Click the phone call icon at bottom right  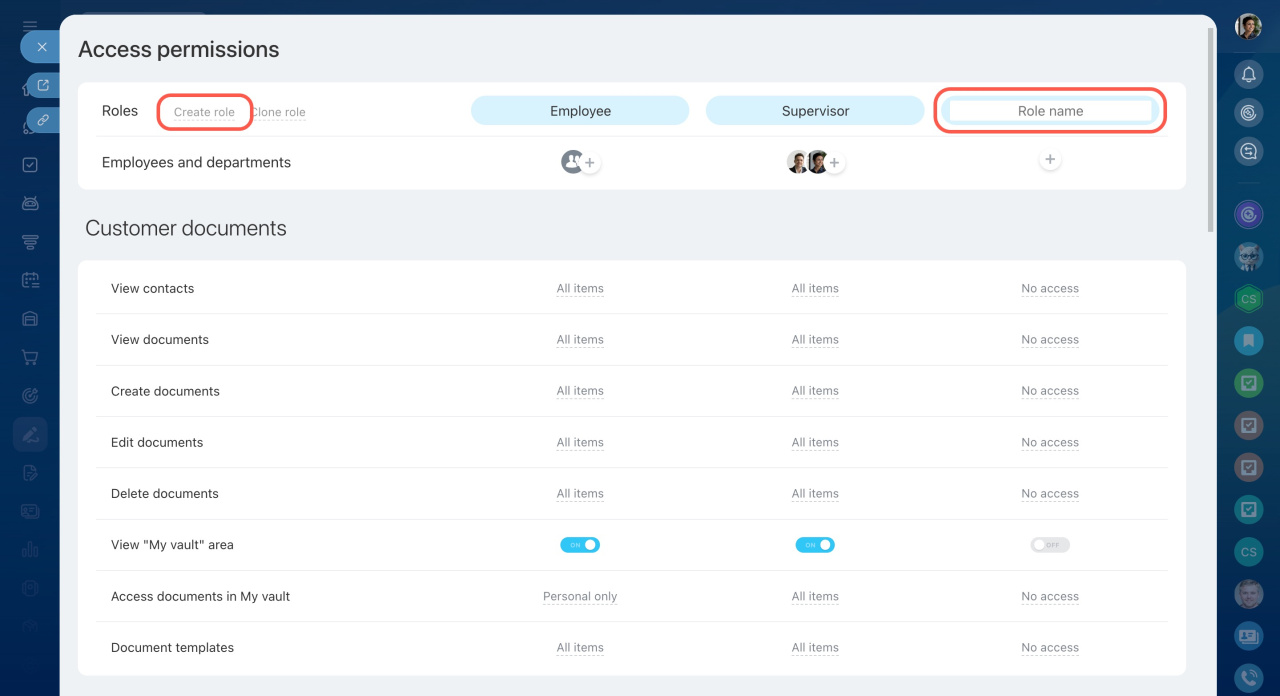[1248, 678]
